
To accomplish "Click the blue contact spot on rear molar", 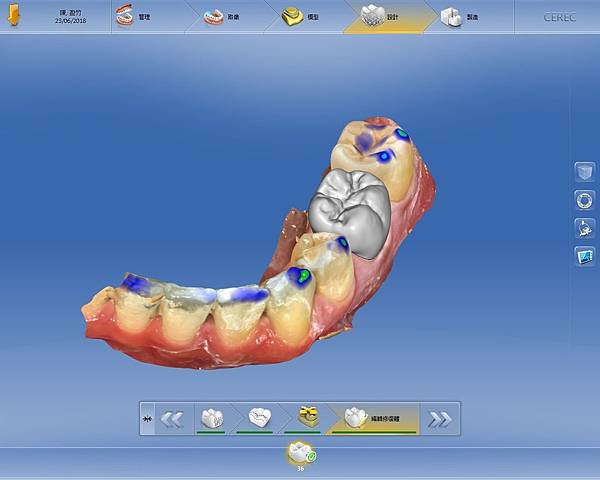I will click(383, 156).
